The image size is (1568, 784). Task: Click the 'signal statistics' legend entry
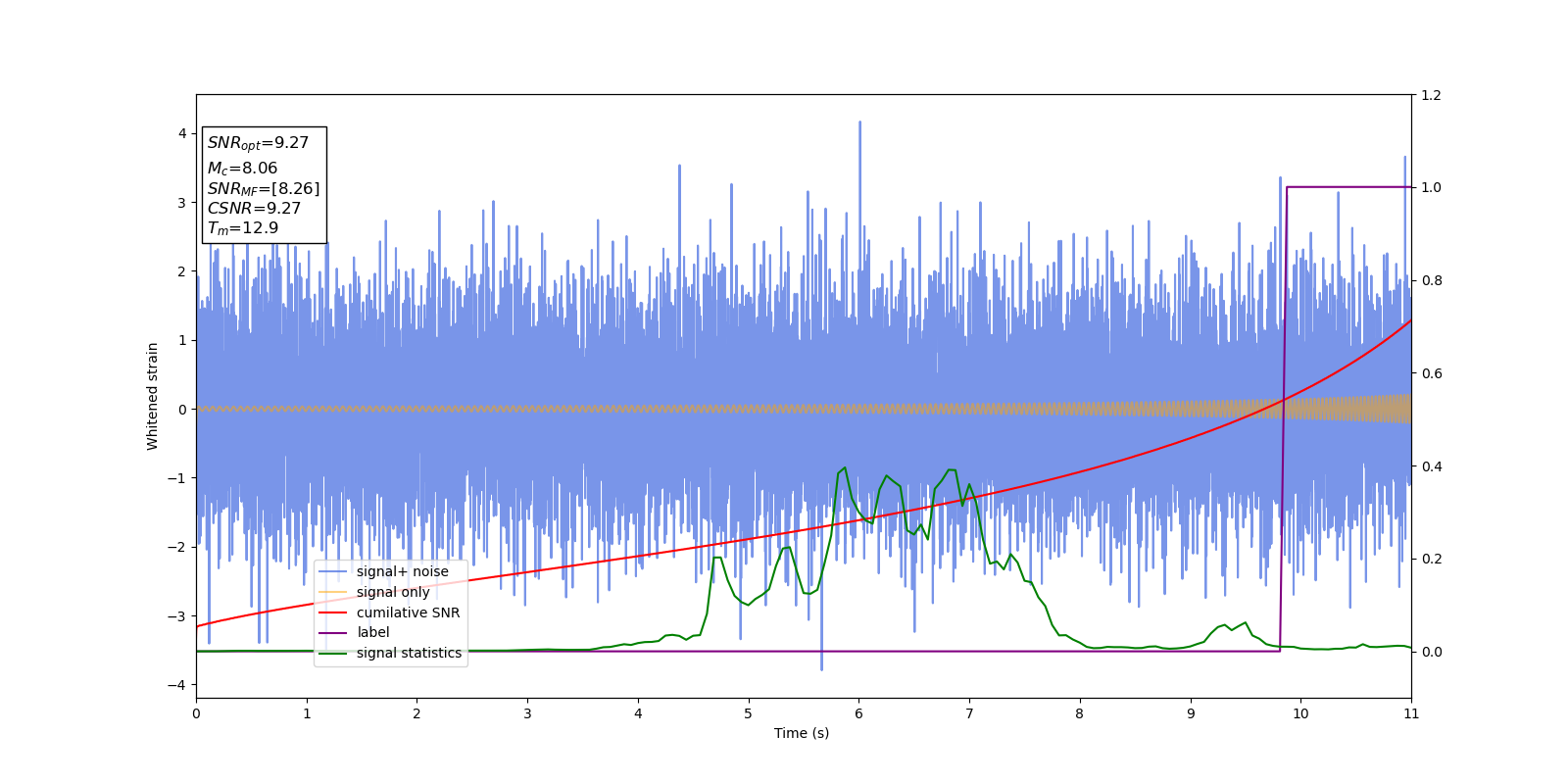[x=409, y=653]
